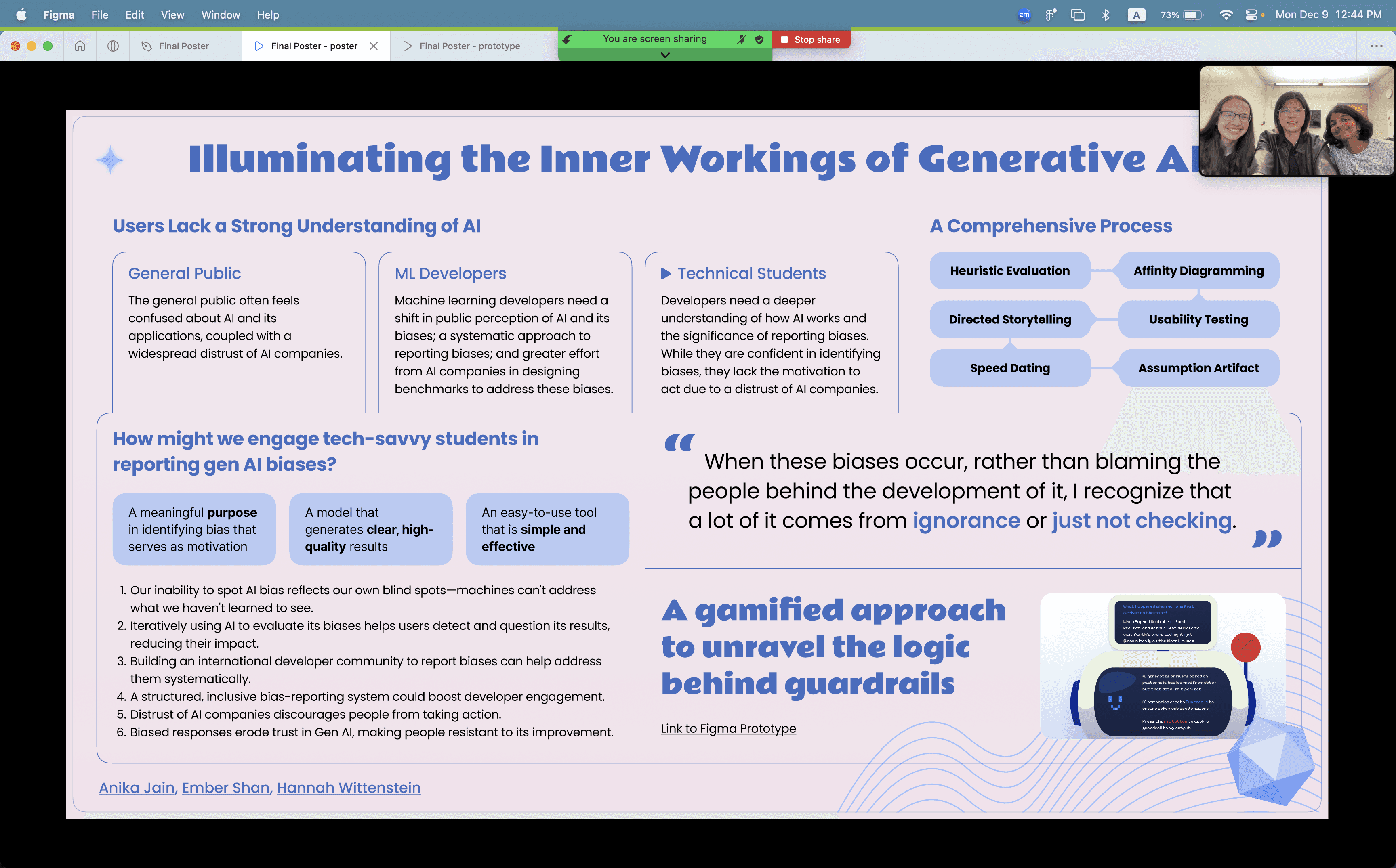Open the Edit menu
The height and width of the screenshot is (868, 1396).
pos(135,15)
